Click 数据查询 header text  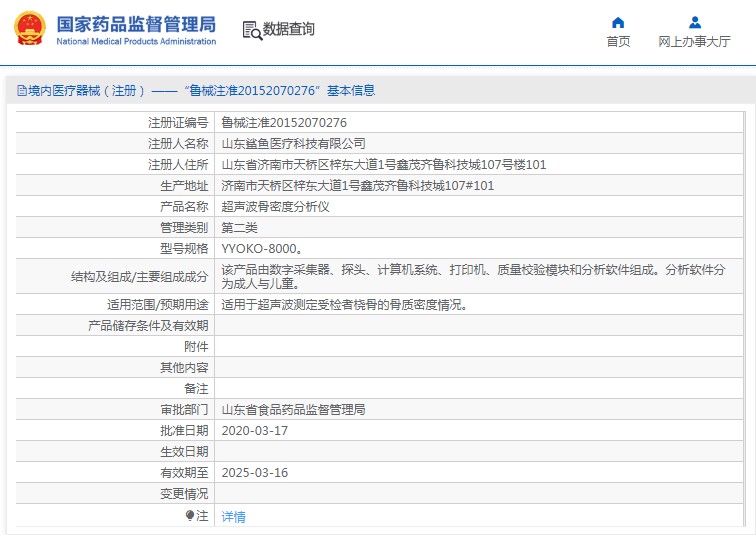click(x=289, y=29)
